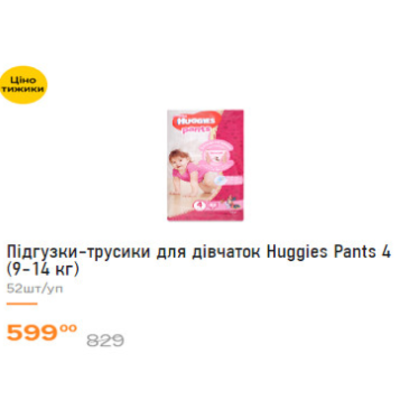The width and height of the screenshot is (400, 400).
Task: Open the Підгузки-трусики product title link
Action: pyautogui.click(x=199, y=261)
